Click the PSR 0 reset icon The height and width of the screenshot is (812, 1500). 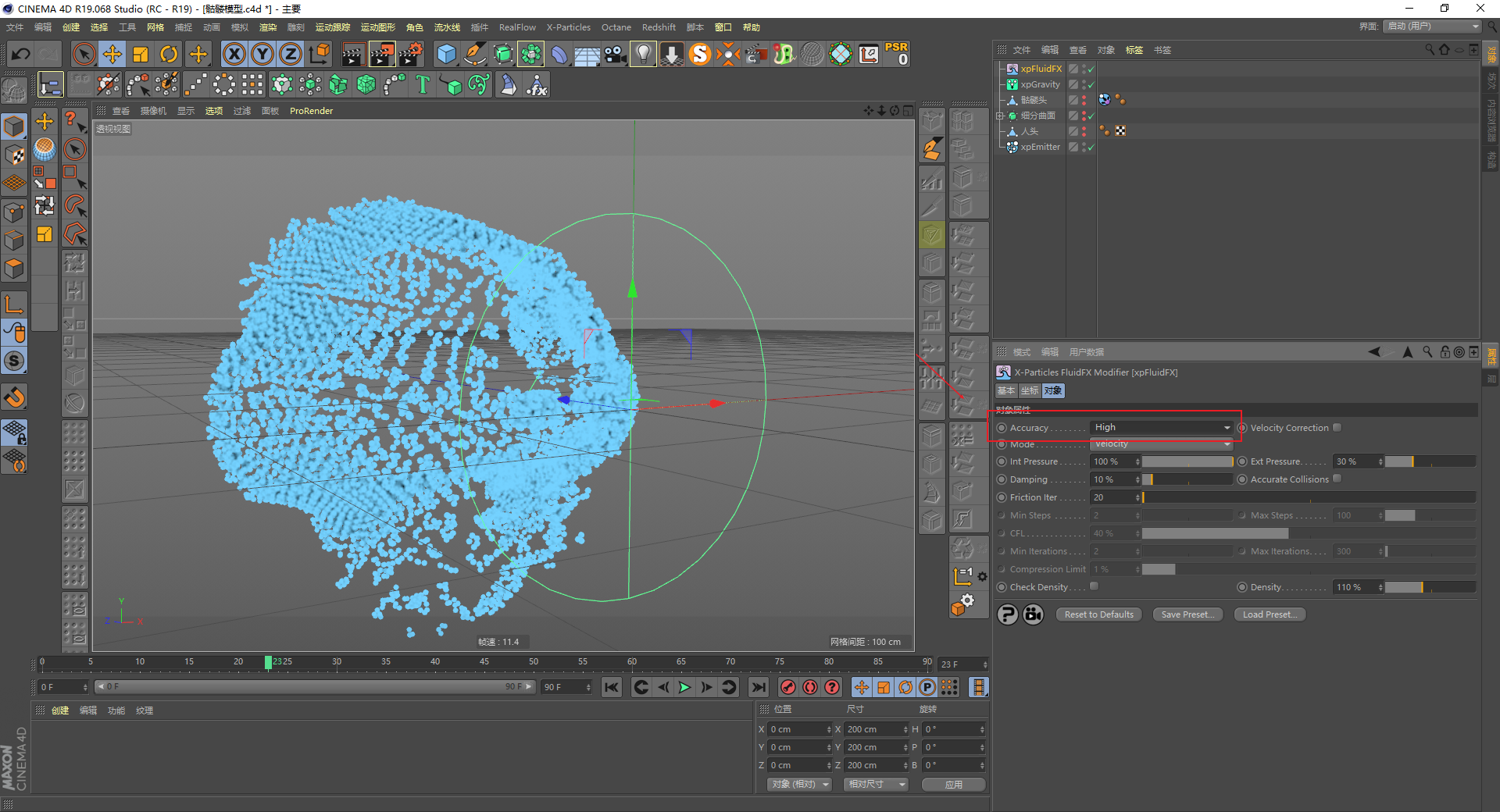click(x=896, y=54)
